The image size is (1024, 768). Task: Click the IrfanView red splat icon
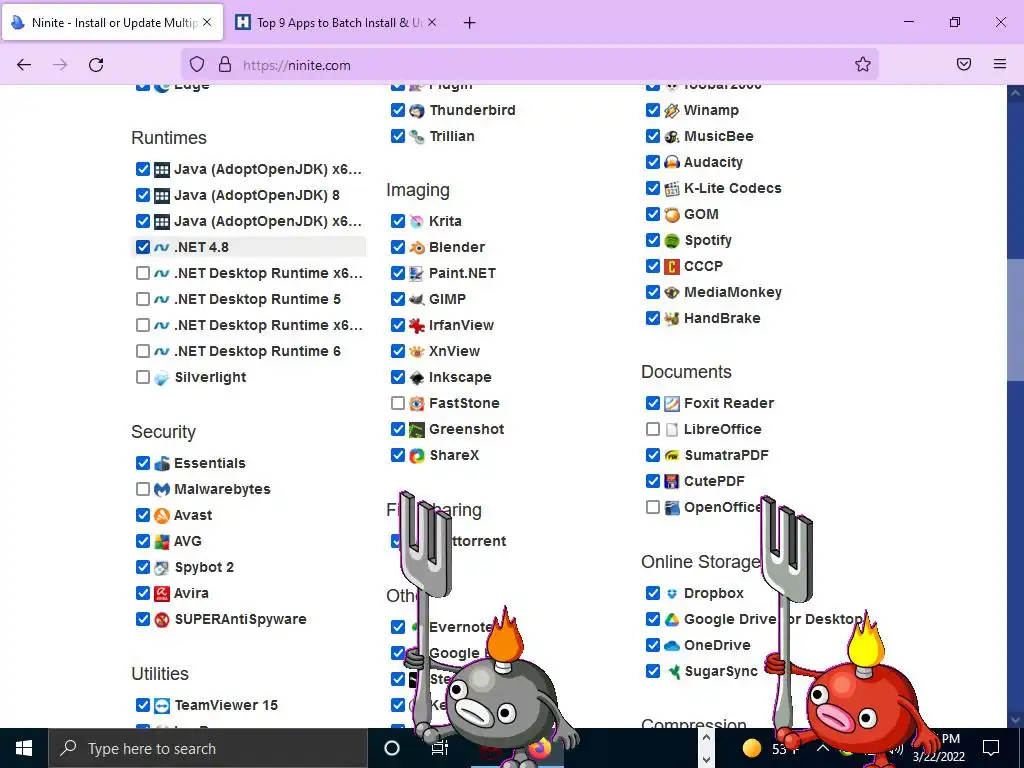417,325
